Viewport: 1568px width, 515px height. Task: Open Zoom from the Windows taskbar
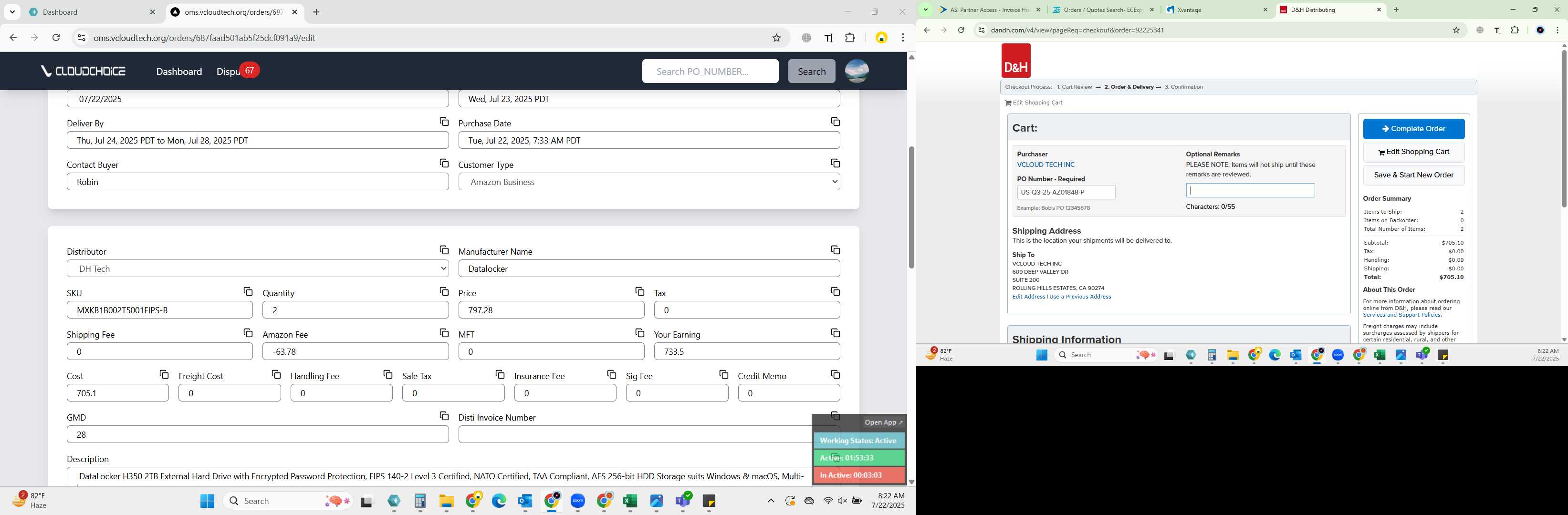[578, 501]
